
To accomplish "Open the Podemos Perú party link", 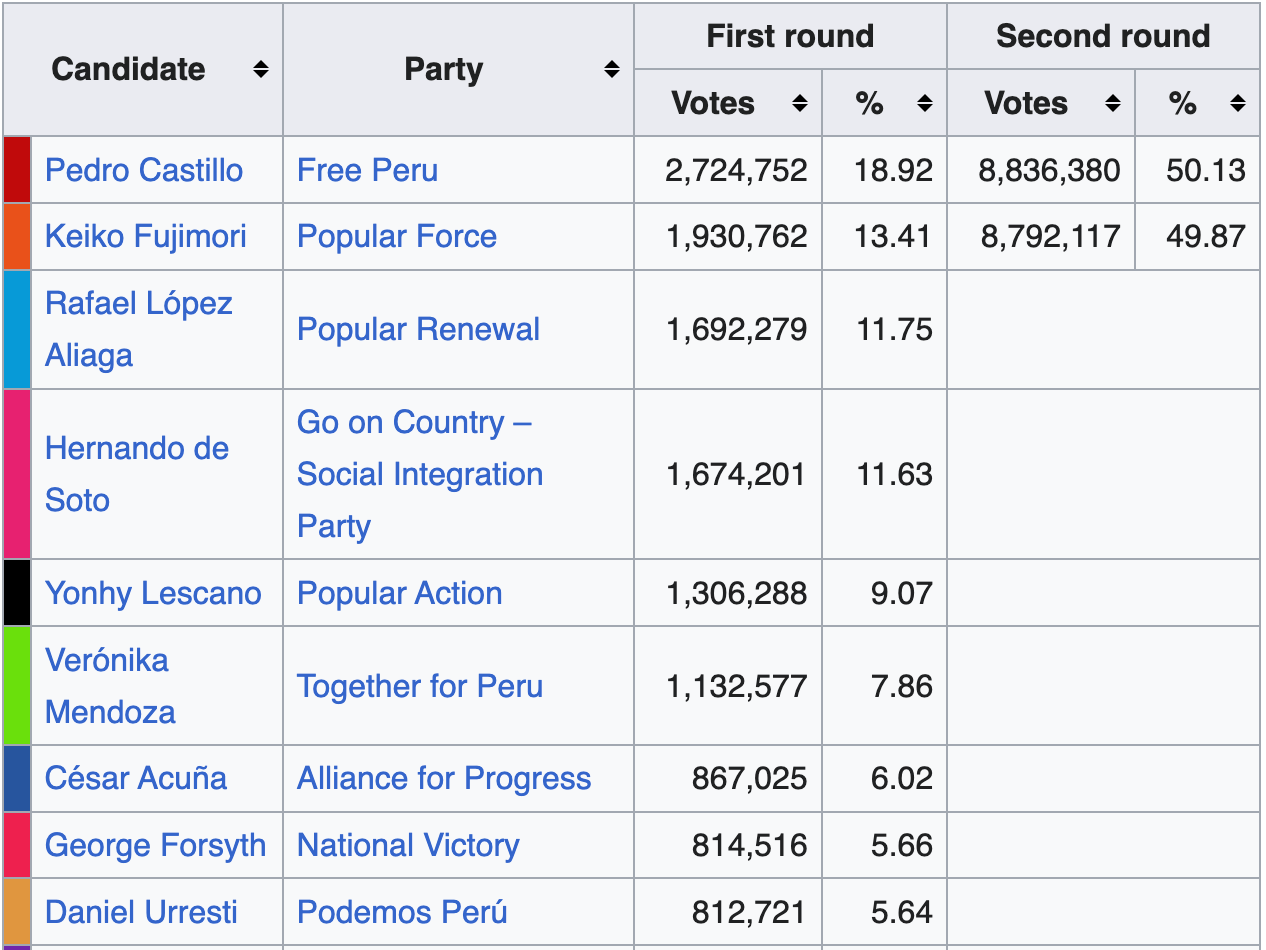I will tap(402, 913).
